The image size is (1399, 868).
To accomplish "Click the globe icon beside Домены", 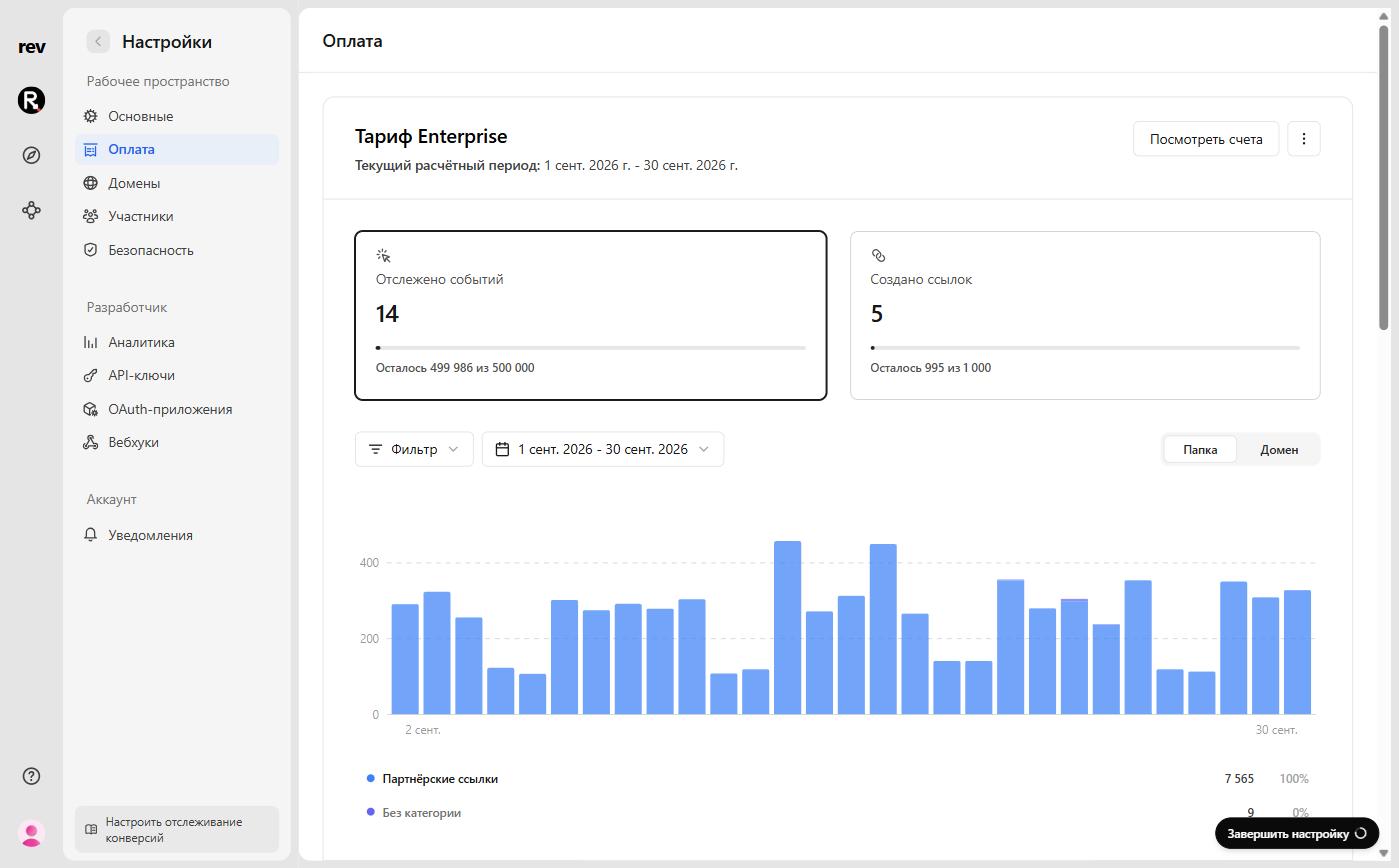I will 91,183.
